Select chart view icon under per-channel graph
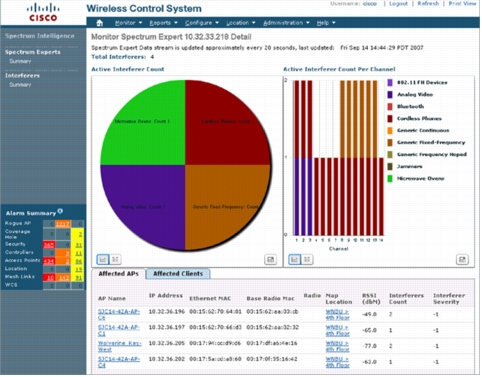 pyautogui.click(x=294, y=259)
